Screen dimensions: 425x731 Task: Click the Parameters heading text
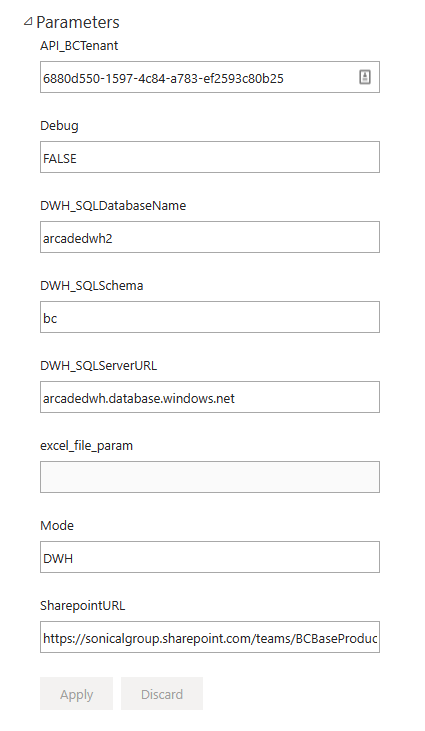78,22
